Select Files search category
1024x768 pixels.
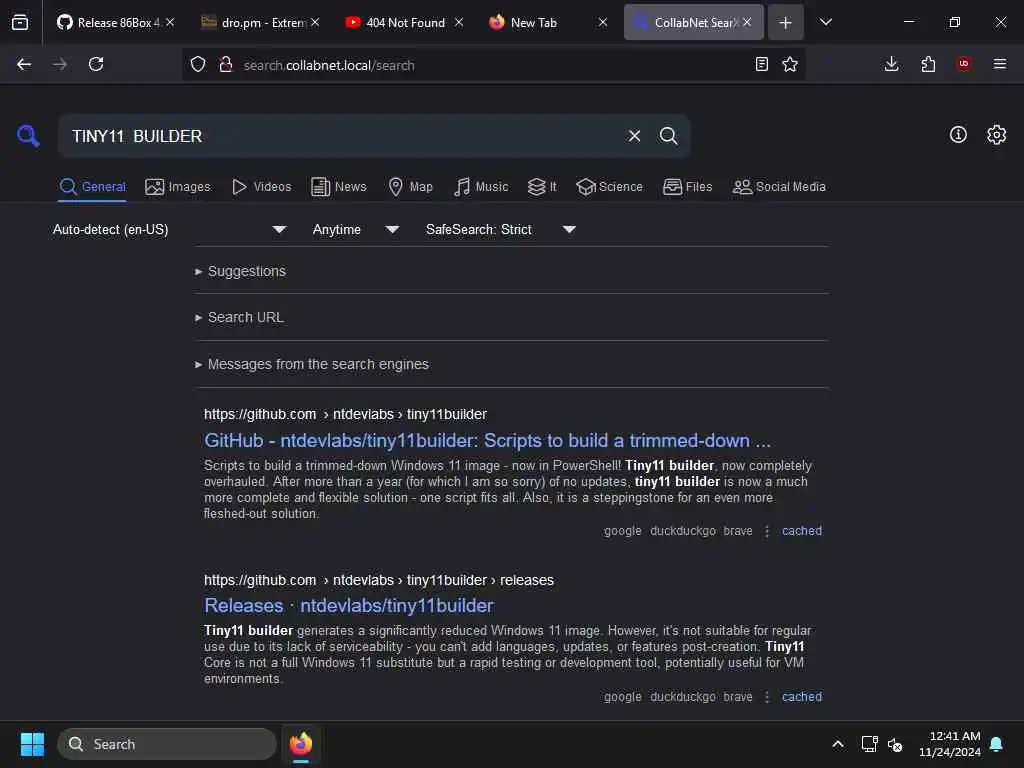tap(687, 187)
